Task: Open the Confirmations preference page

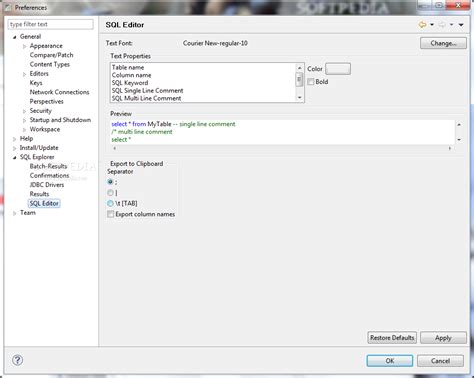Action: [x=49, y=175]
